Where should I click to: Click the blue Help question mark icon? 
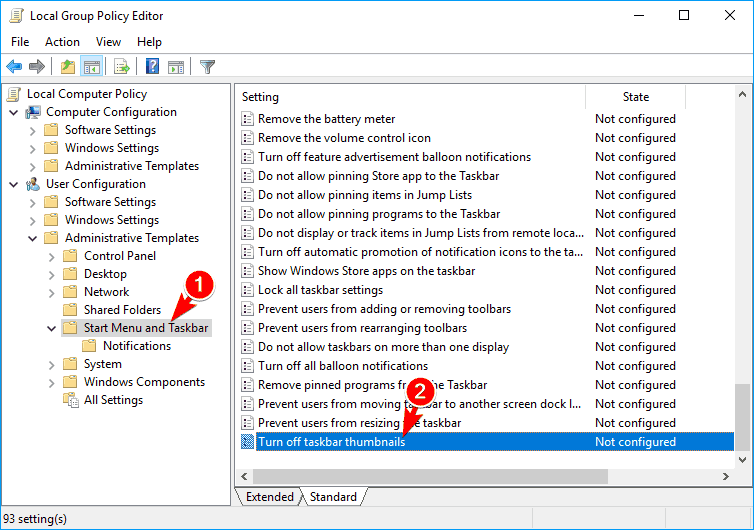[152, 67]
